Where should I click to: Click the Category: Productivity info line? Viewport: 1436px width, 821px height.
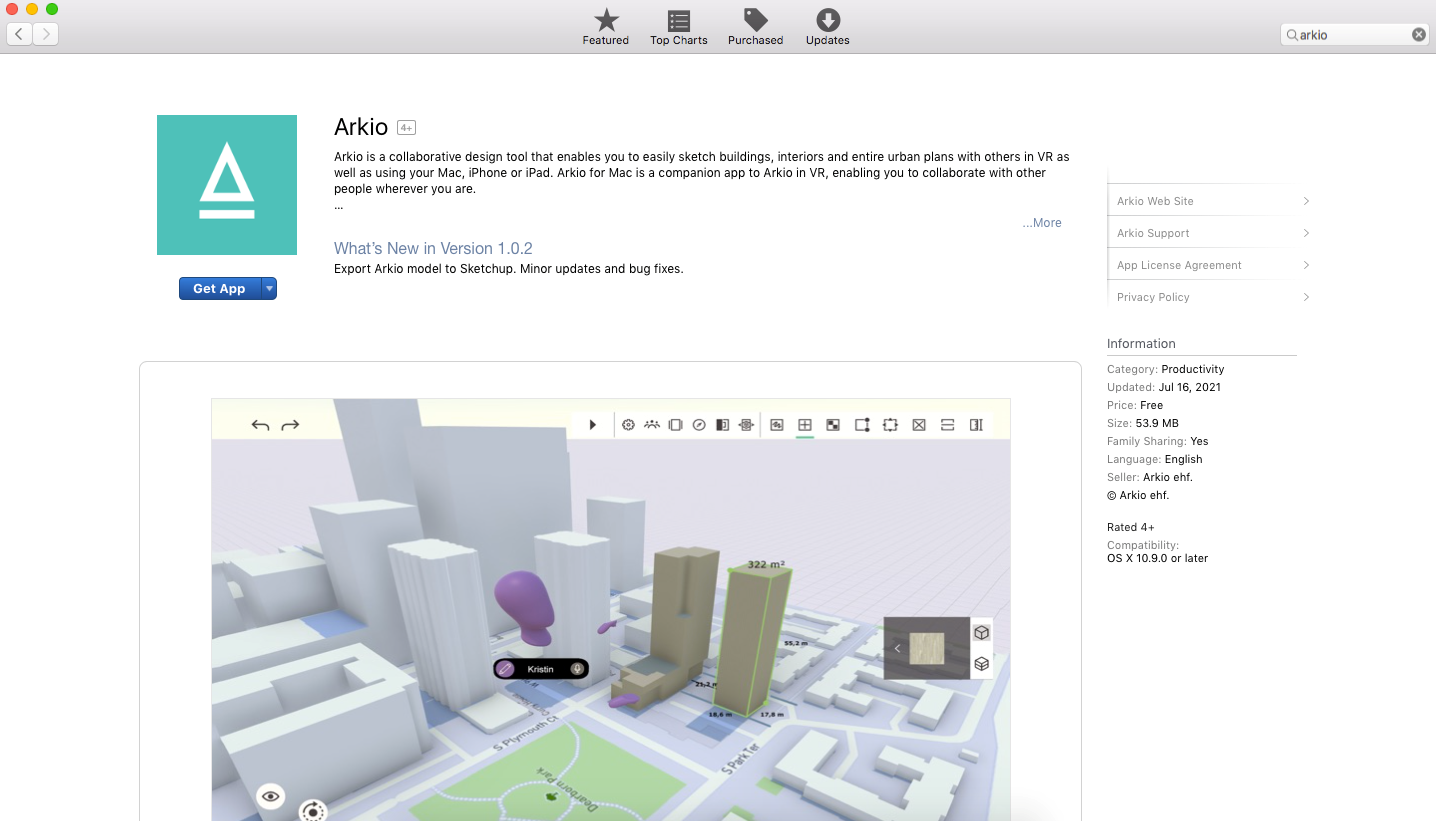[x=1165, y=369]
